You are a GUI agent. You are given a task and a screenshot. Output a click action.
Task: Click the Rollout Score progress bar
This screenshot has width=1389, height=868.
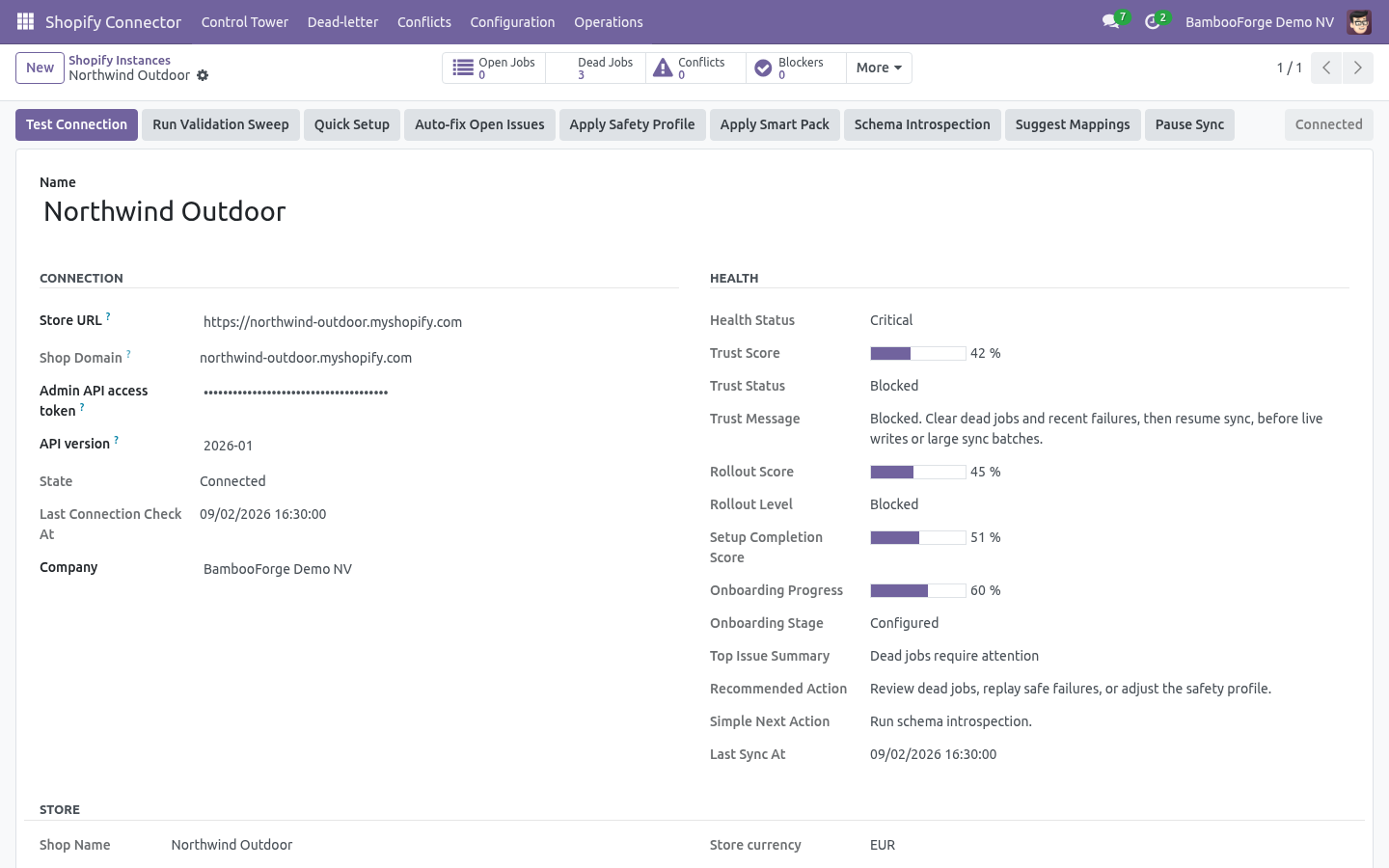click(918, 472)
